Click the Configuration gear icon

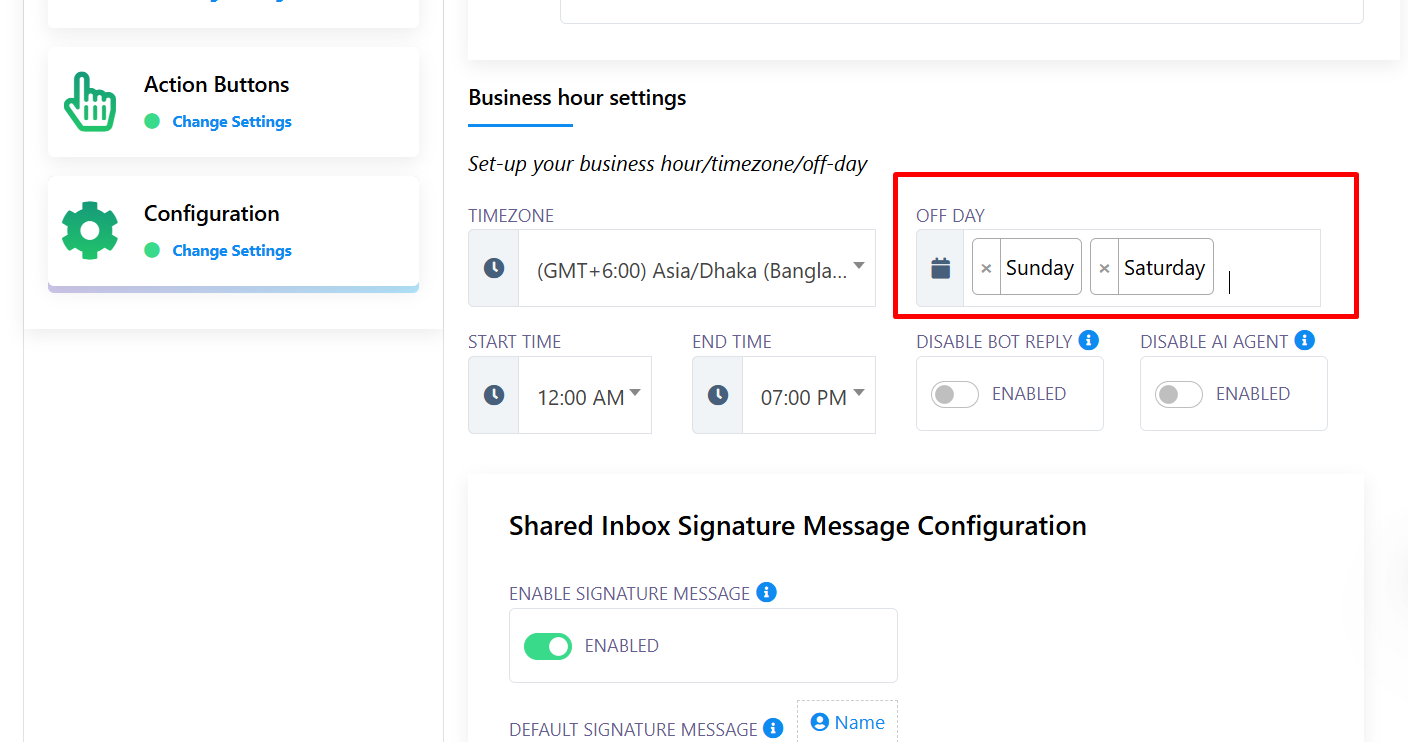click(90, 230)
